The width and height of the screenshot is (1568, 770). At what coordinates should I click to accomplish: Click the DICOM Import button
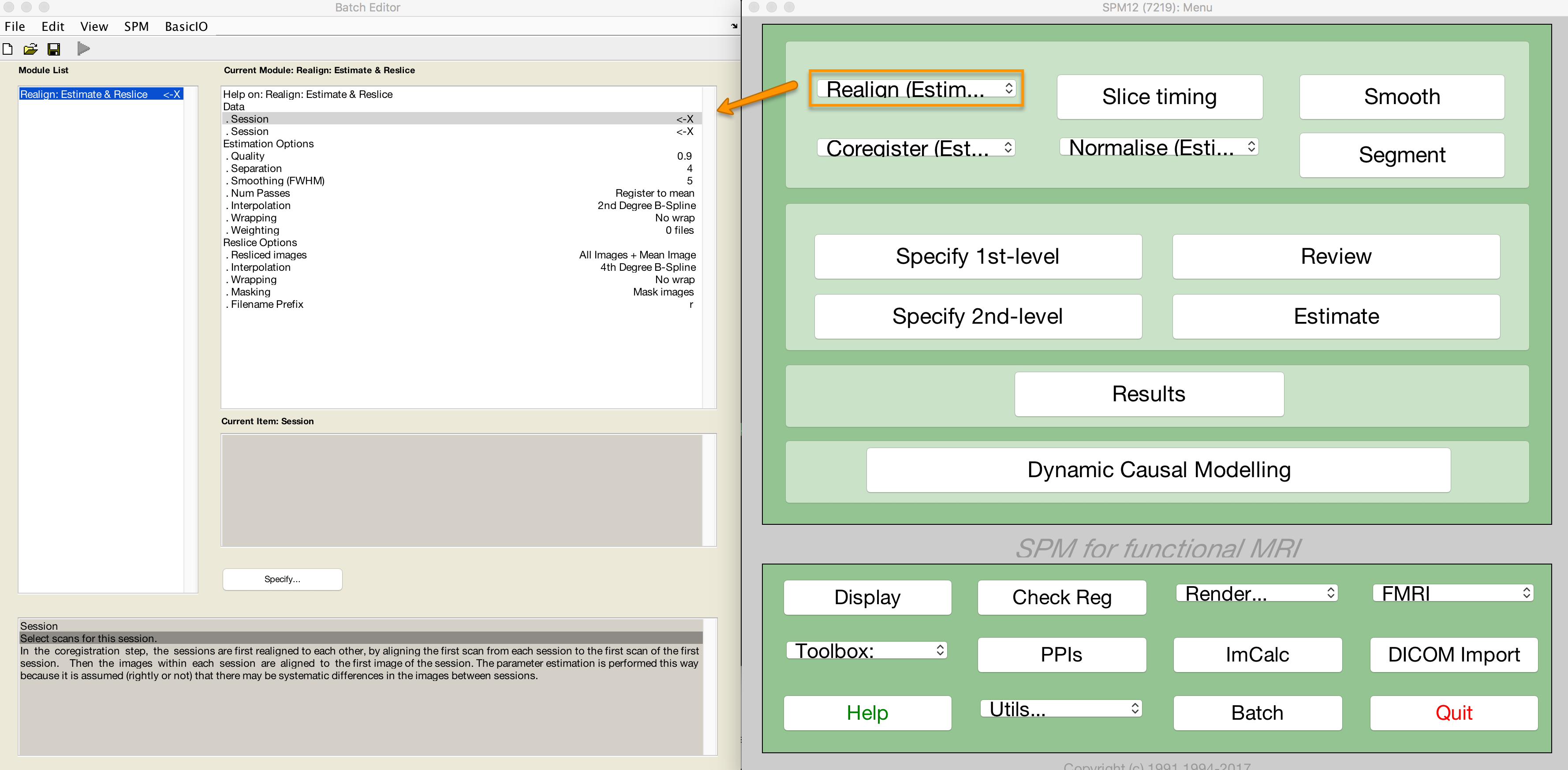coord(1454,655)
